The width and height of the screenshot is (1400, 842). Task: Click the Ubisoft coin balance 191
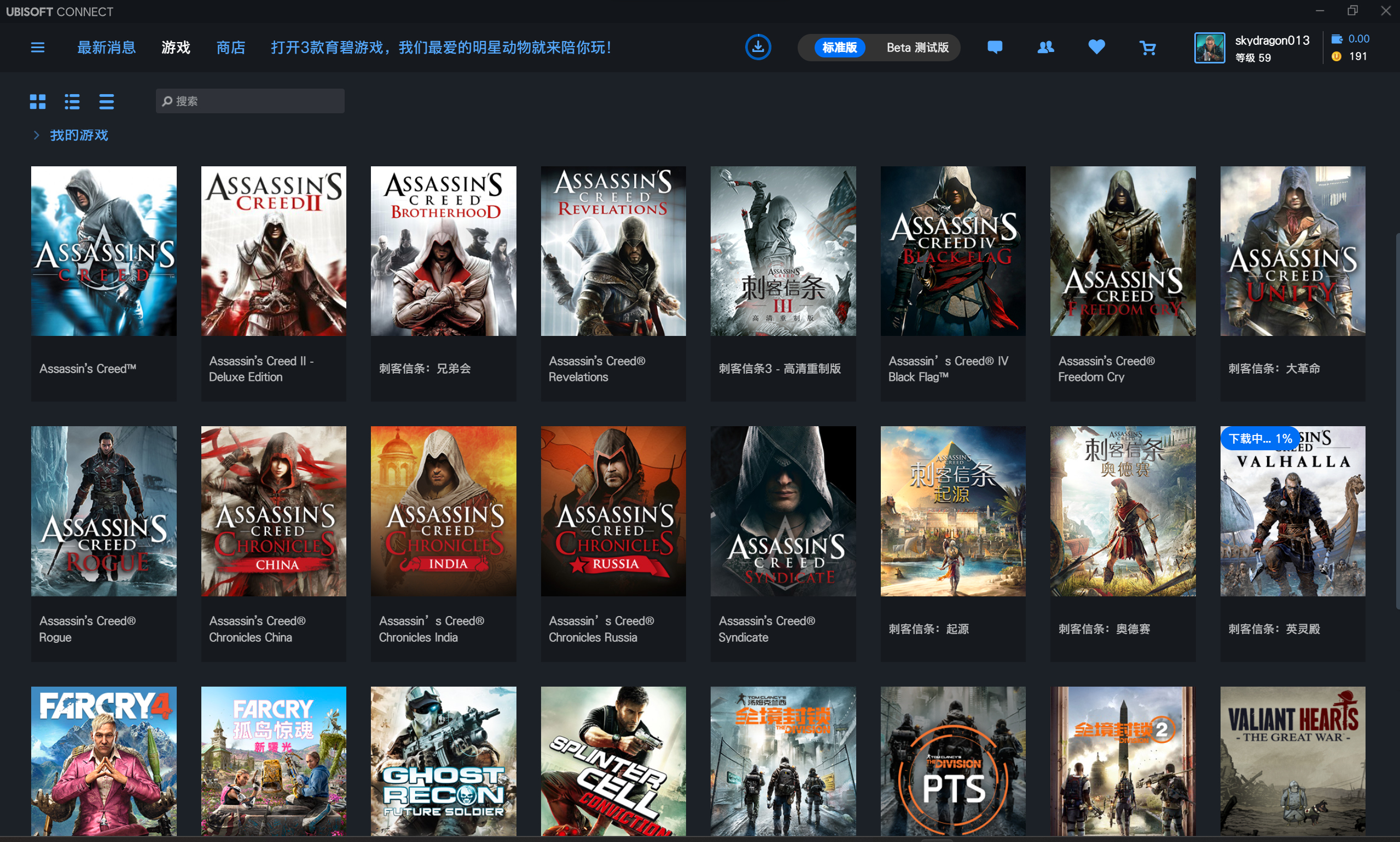pos(1350,56)
